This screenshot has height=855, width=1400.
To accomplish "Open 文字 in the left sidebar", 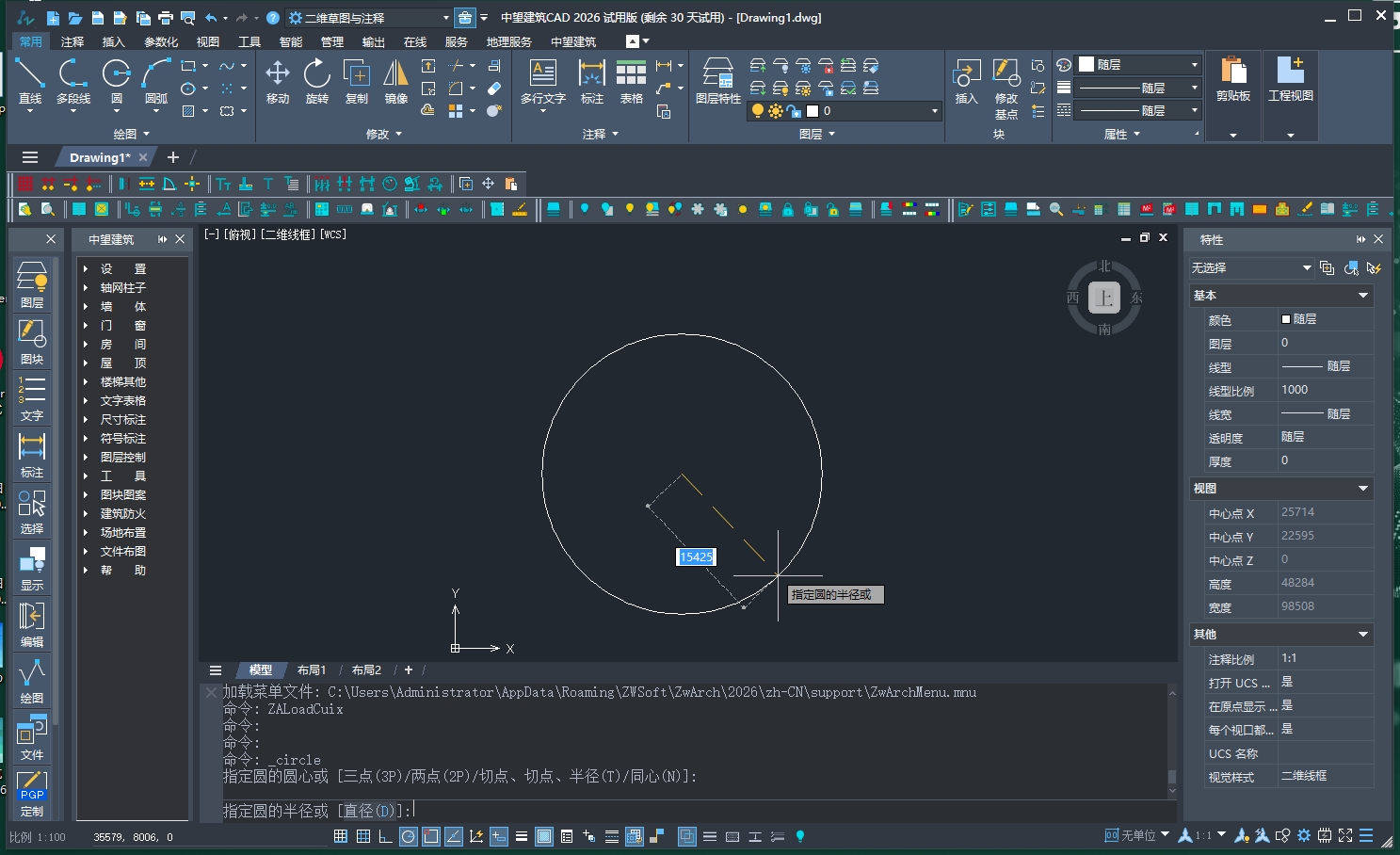I will click(32, 397).
